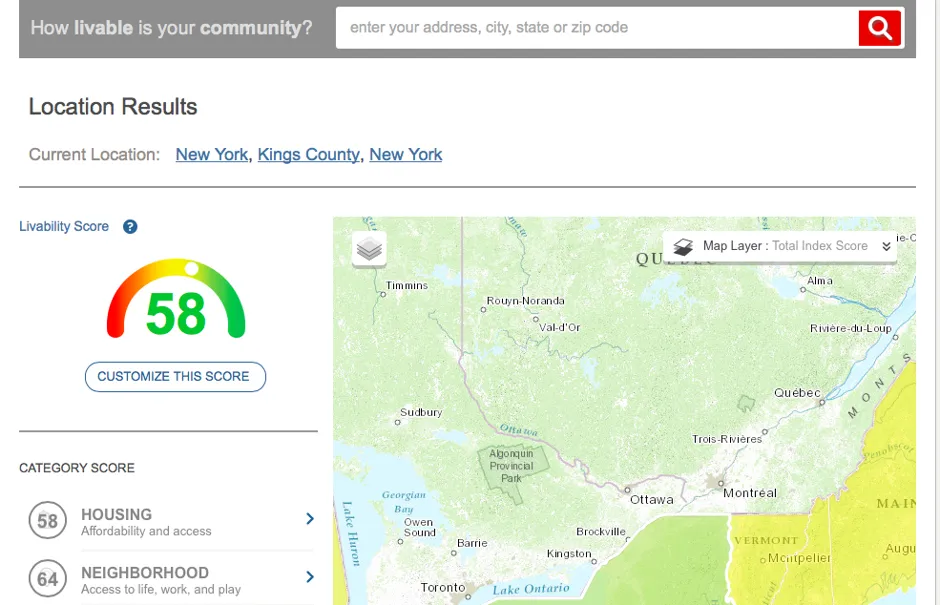Click the Neighborhood score circle 64
940x605 pixels.
(47, 579)
